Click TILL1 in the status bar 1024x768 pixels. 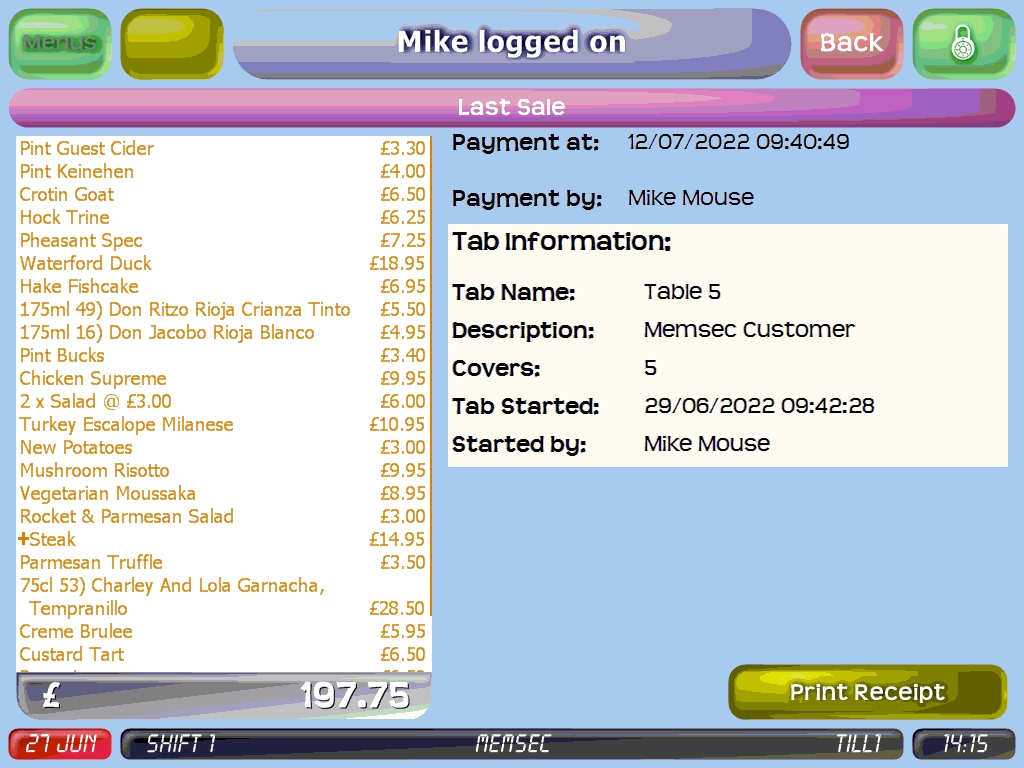point(858,744)
